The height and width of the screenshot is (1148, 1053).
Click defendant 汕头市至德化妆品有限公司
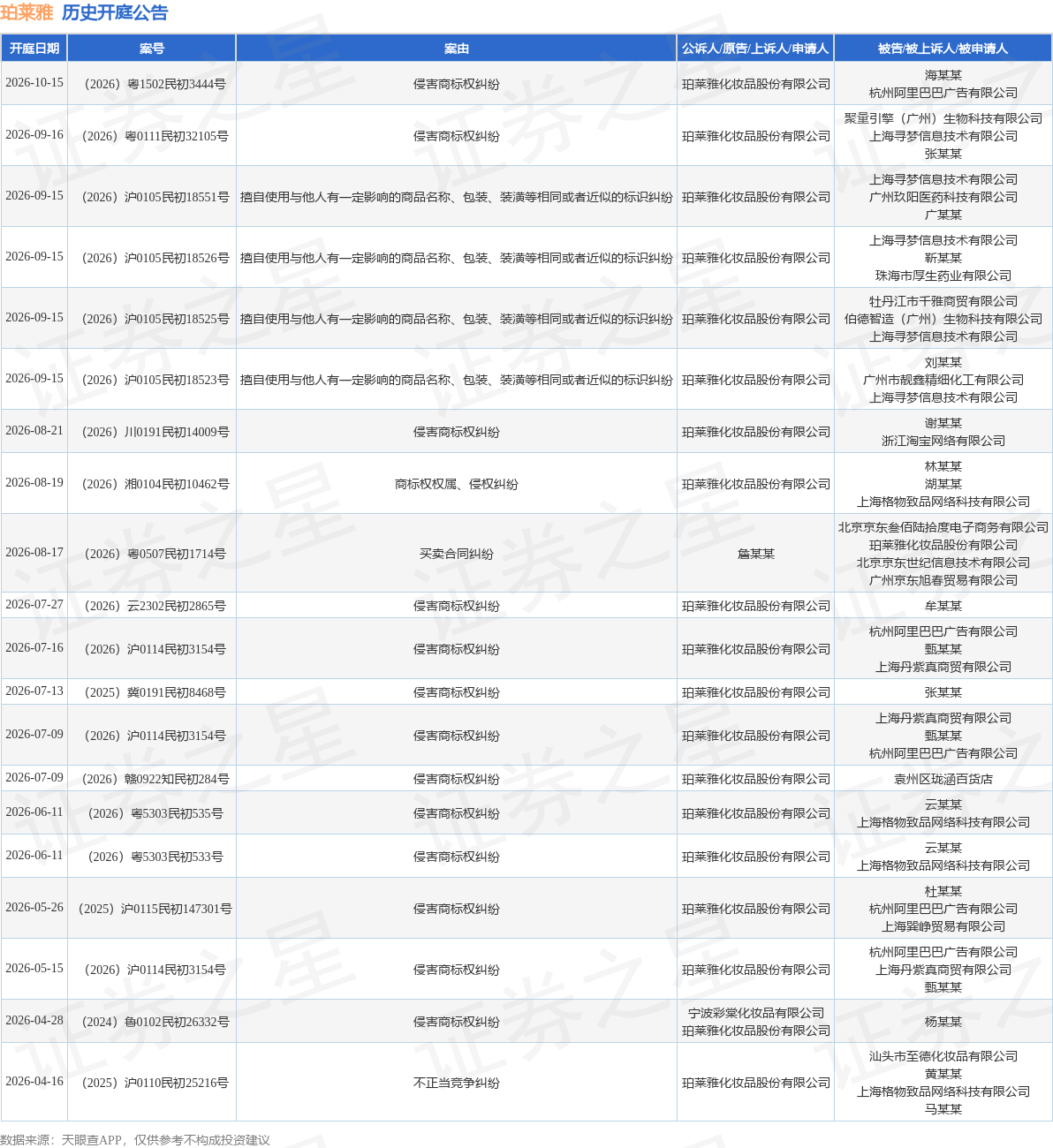[x=943, y=1056]
